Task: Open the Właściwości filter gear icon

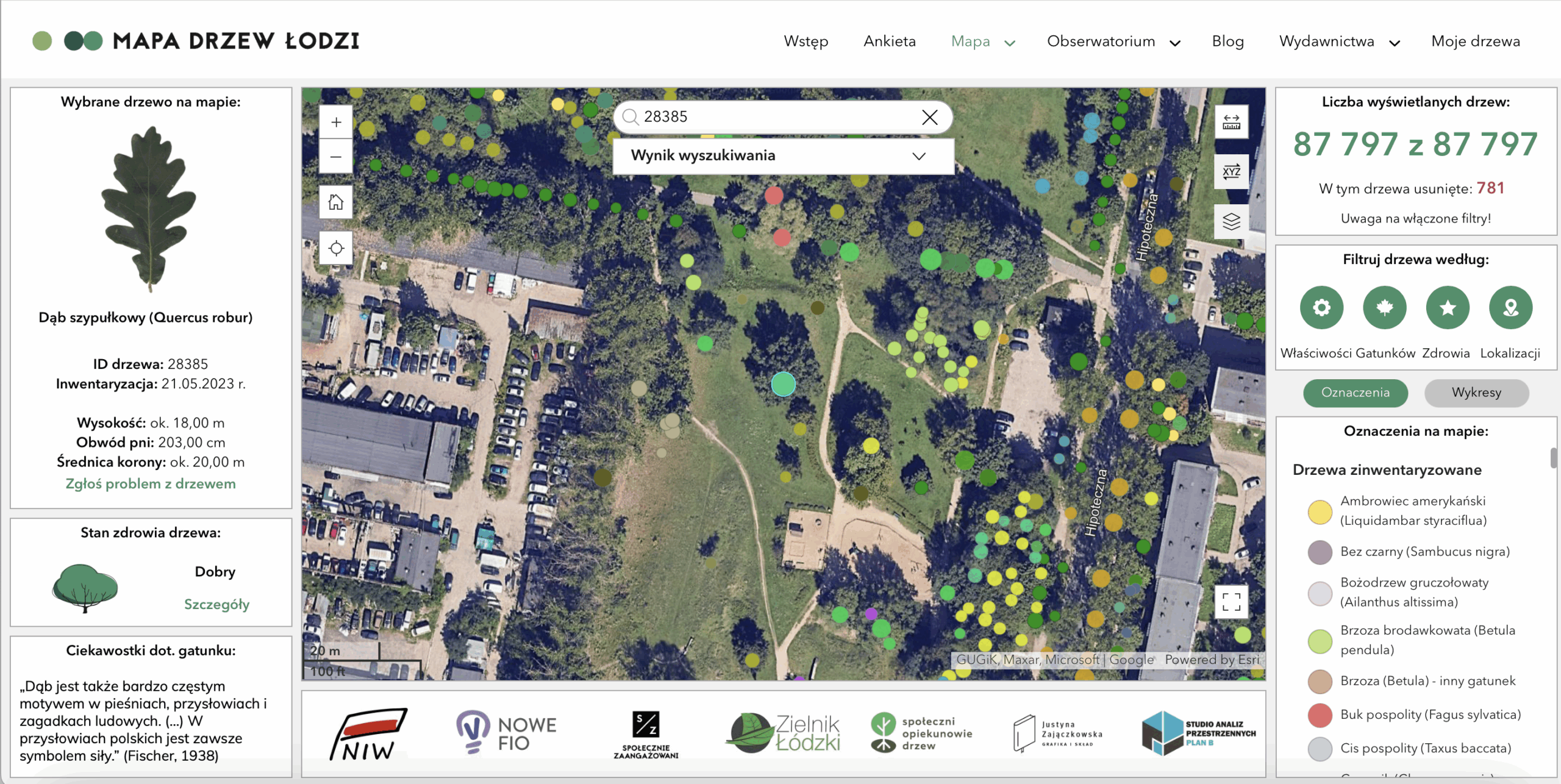Action: tap(1321, 307)
